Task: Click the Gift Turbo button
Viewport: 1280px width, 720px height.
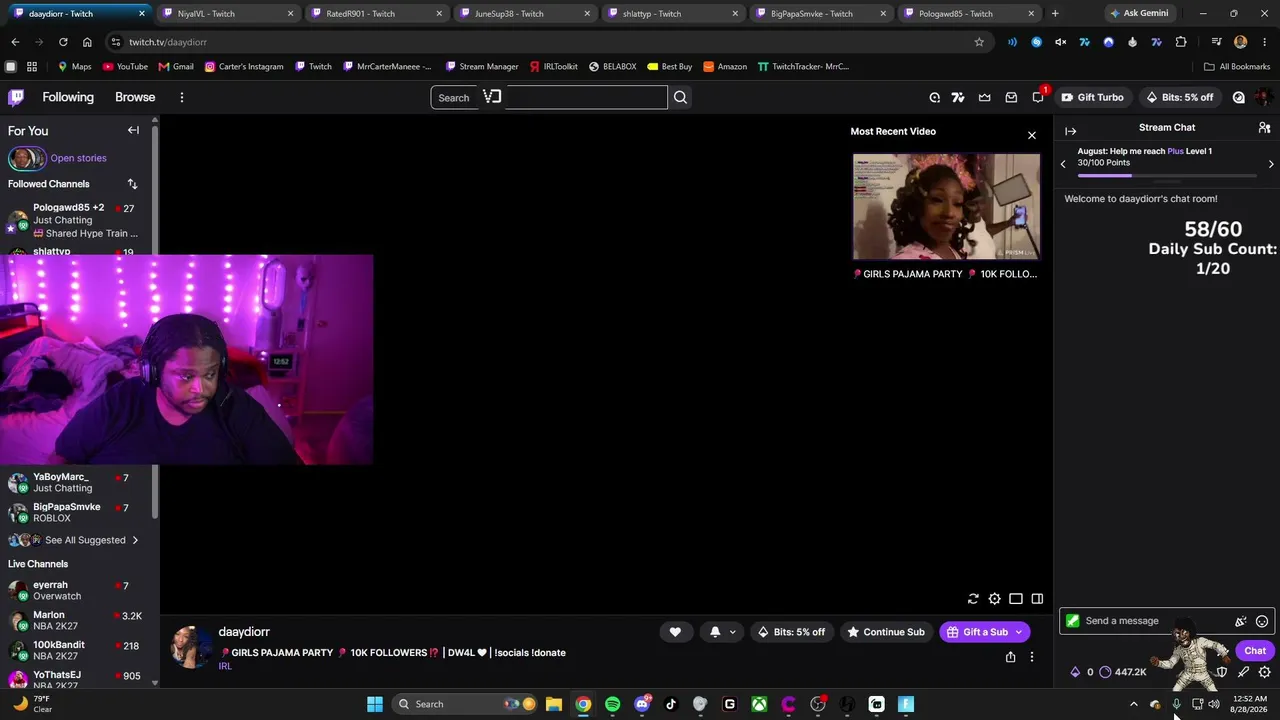Action: 1092,97
